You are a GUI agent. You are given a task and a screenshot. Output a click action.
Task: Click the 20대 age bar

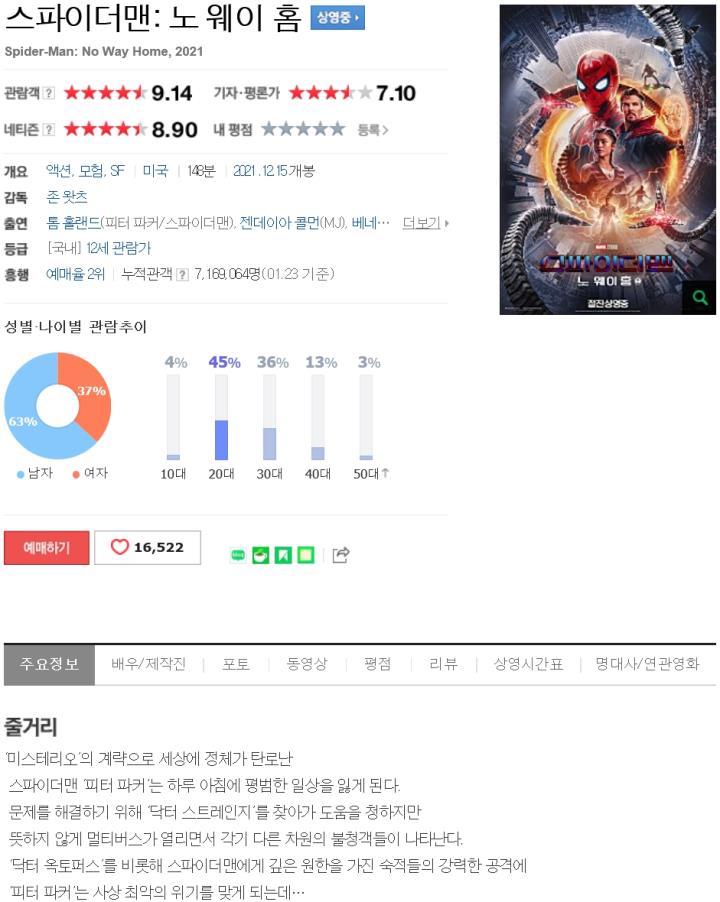[221, 418]
